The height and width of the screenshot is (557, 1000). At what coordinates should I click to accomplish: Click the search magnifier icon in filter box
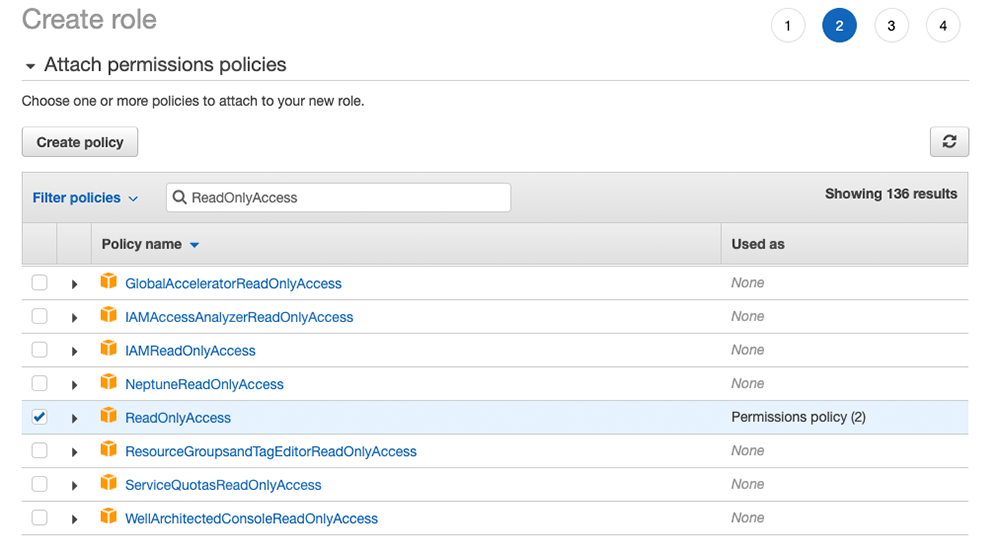pyautogui.click(x=180, y=198)
